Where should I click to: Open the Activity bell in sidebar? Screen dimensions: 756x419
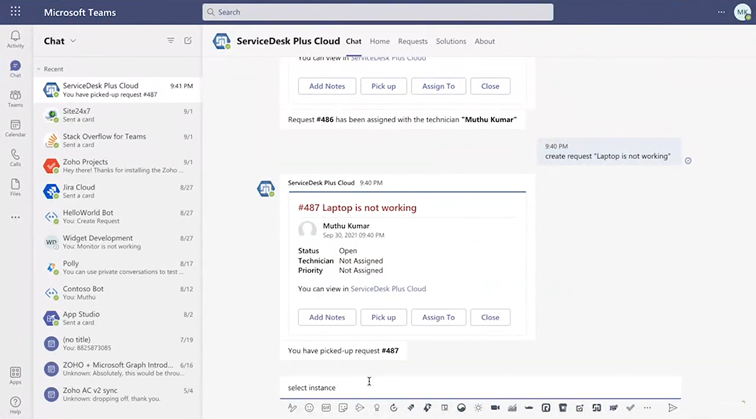[x=15, y=39]
